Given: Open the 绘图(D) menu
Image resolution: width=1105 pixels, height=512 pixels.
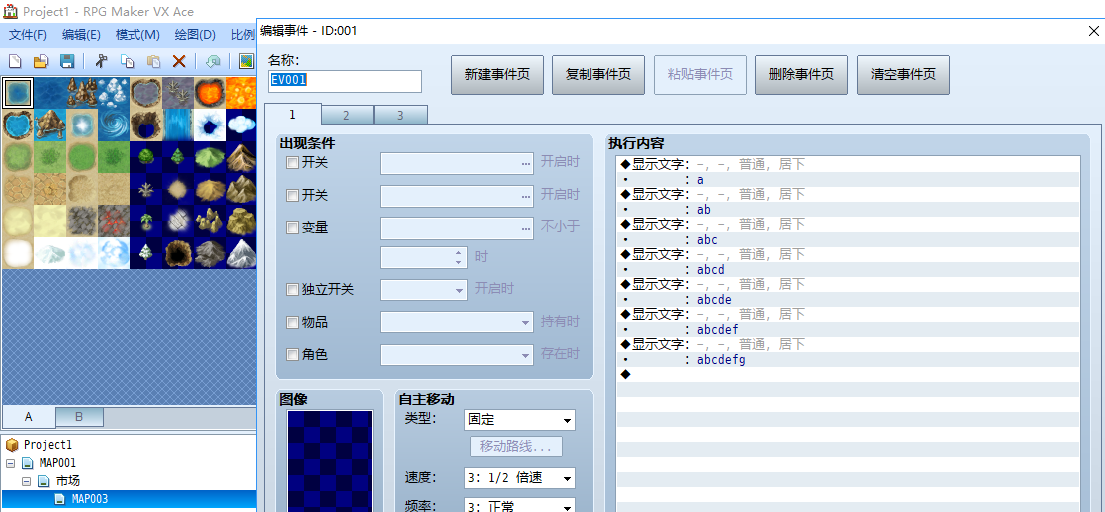Looking at the screenshot, I should point(195,35).
